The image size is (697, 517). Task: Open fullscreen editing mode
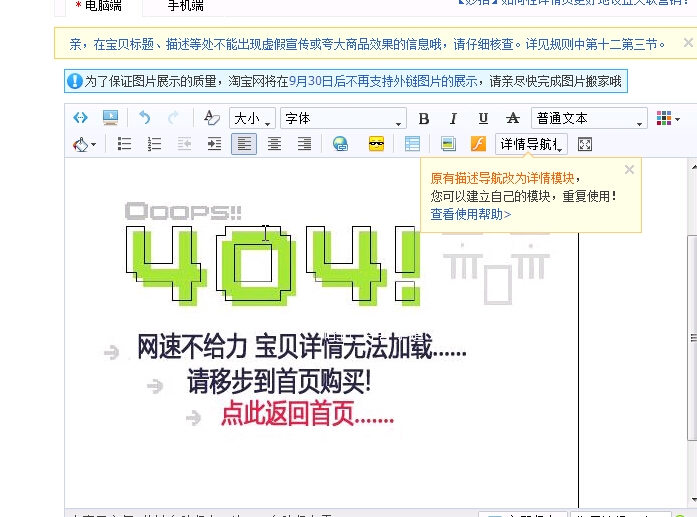tap(585, 144)
